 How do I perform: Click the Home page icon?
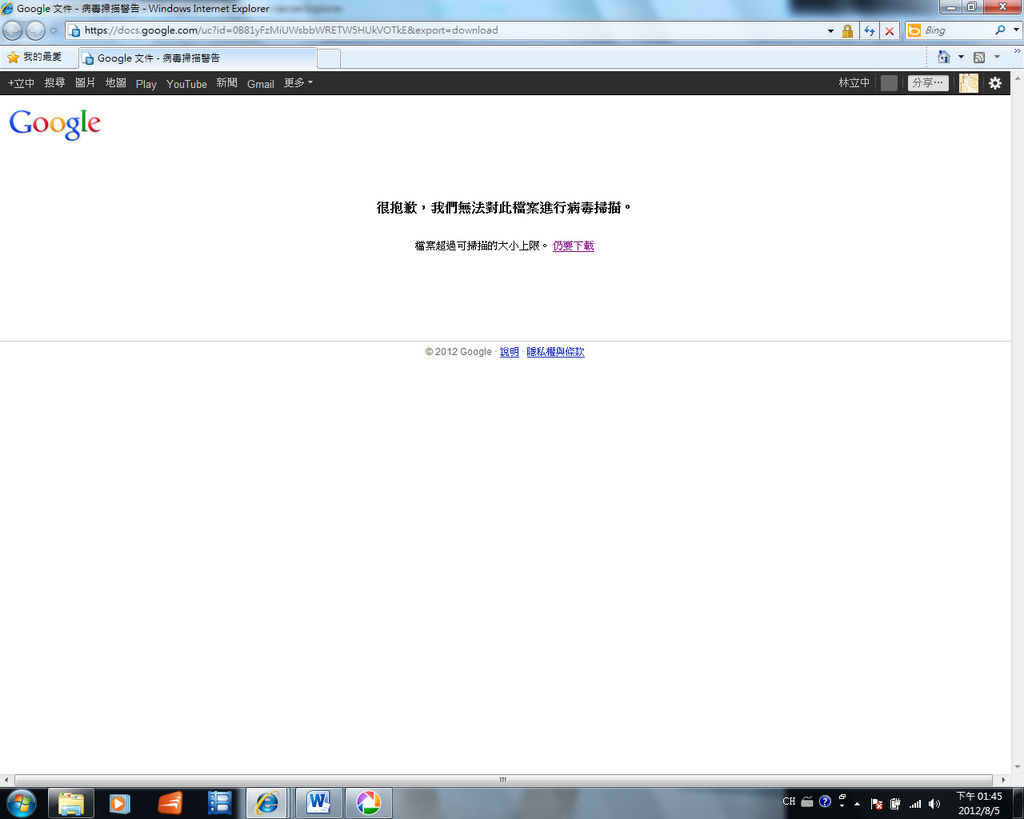coord(944,57)
